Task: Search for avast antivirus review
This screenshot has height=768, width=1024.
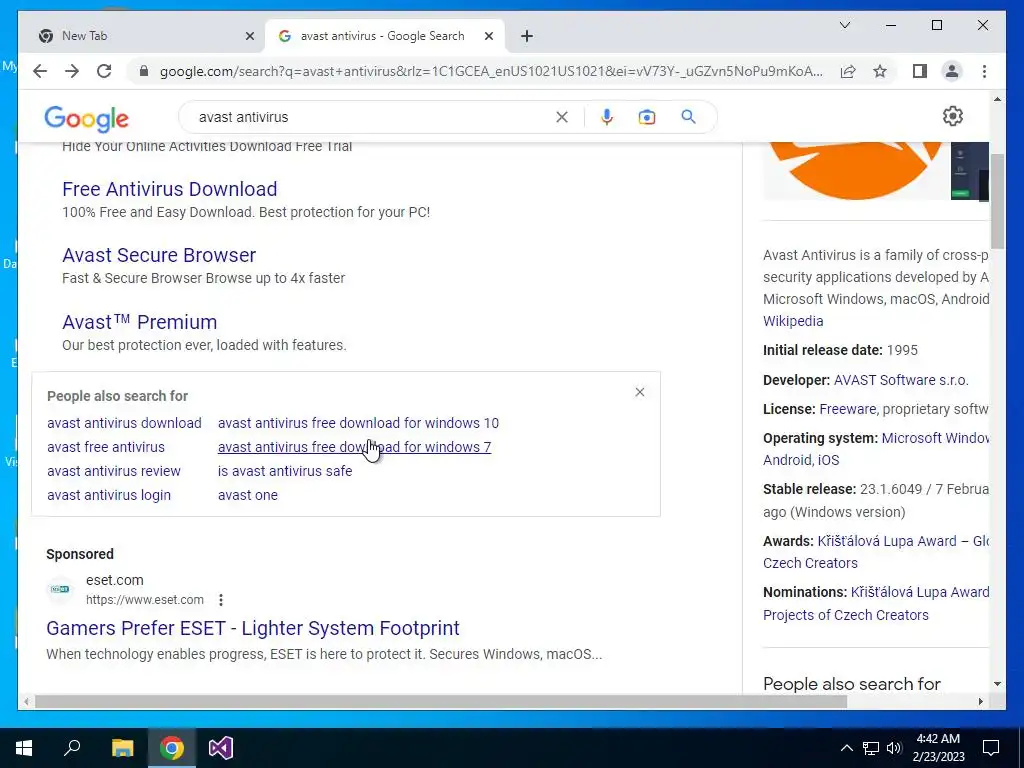Action: click(114, 471)
